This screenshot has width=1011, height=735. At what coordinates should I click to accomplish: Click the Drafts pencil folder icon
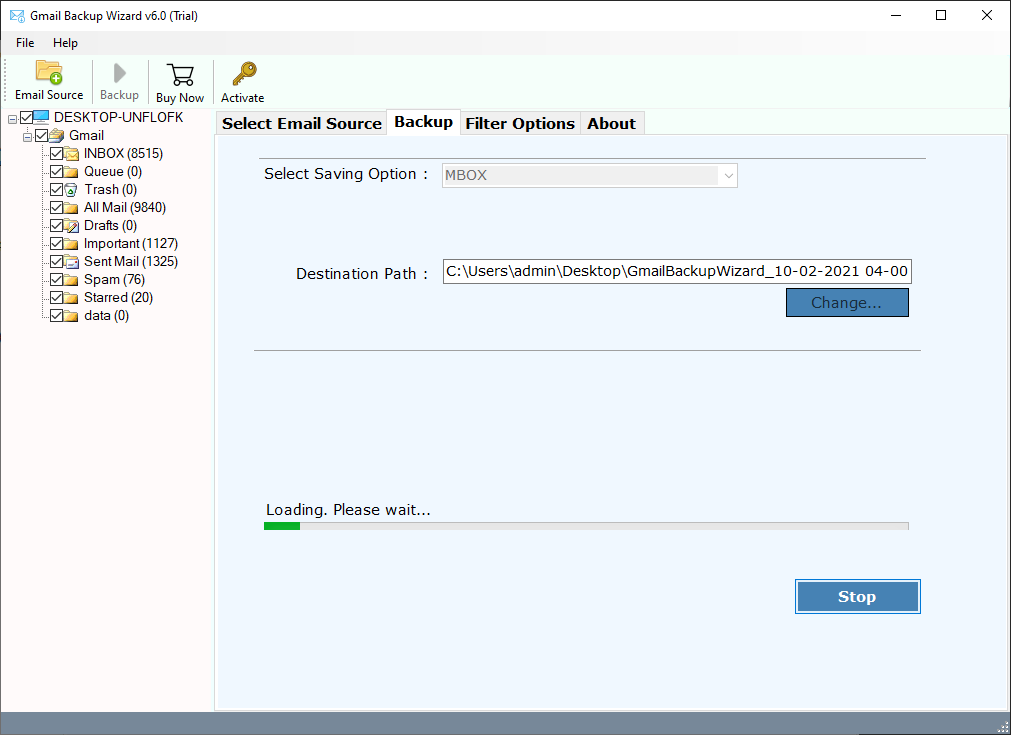72,226
